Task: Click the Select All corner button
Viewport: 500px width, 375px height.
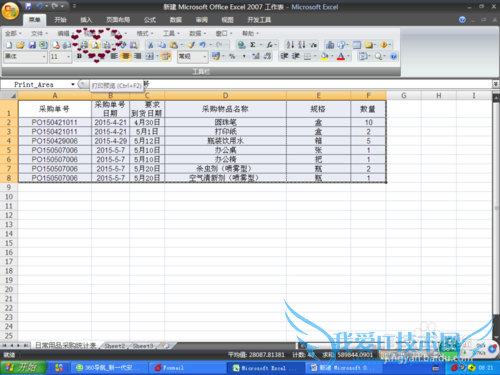Action: click(9, 96)
